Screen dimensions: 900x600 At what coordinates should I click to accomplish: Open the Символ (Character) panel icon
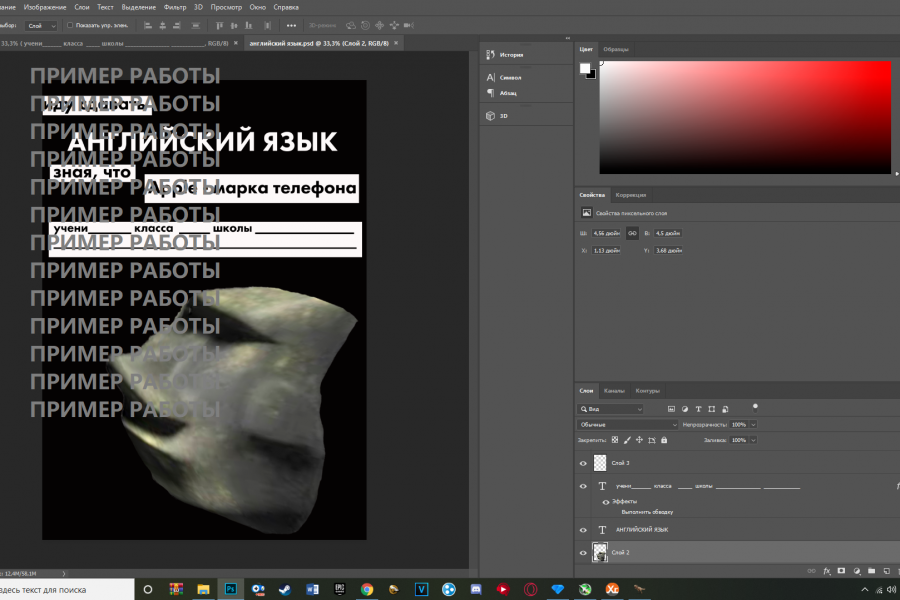[x=490, y=77]
